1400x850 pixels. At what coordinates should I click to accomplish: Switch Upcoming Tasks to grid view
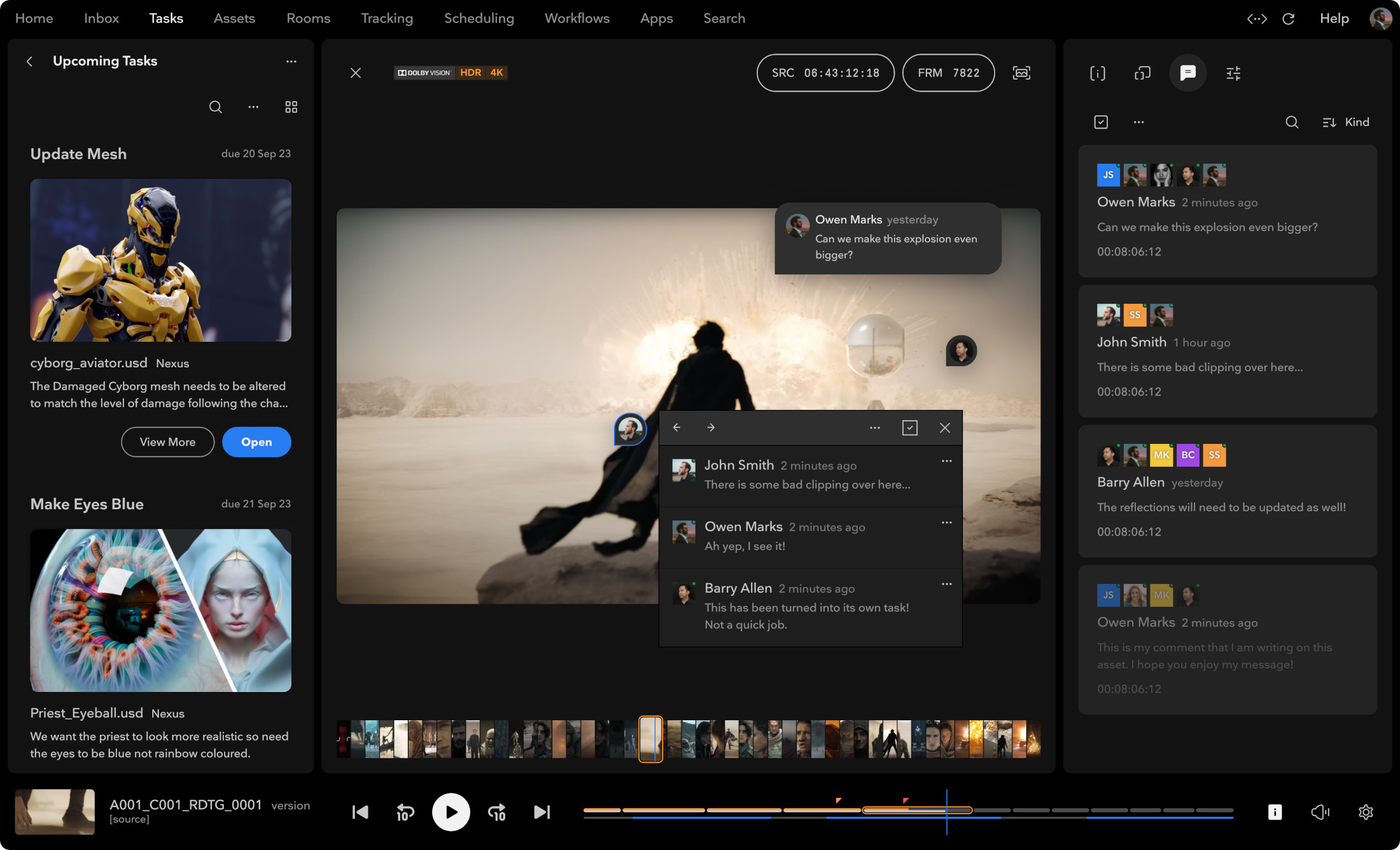291,107
